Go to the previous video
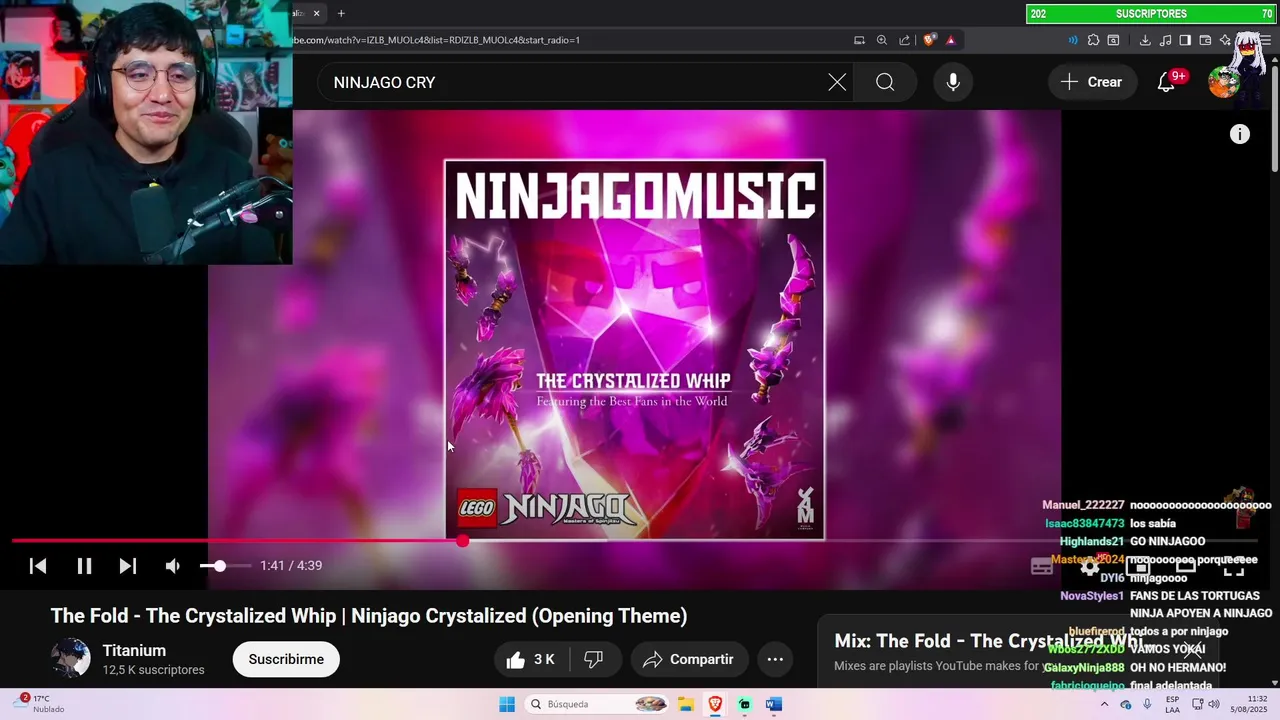This screenshot has width=1280, height=720. tap(38, 566)
